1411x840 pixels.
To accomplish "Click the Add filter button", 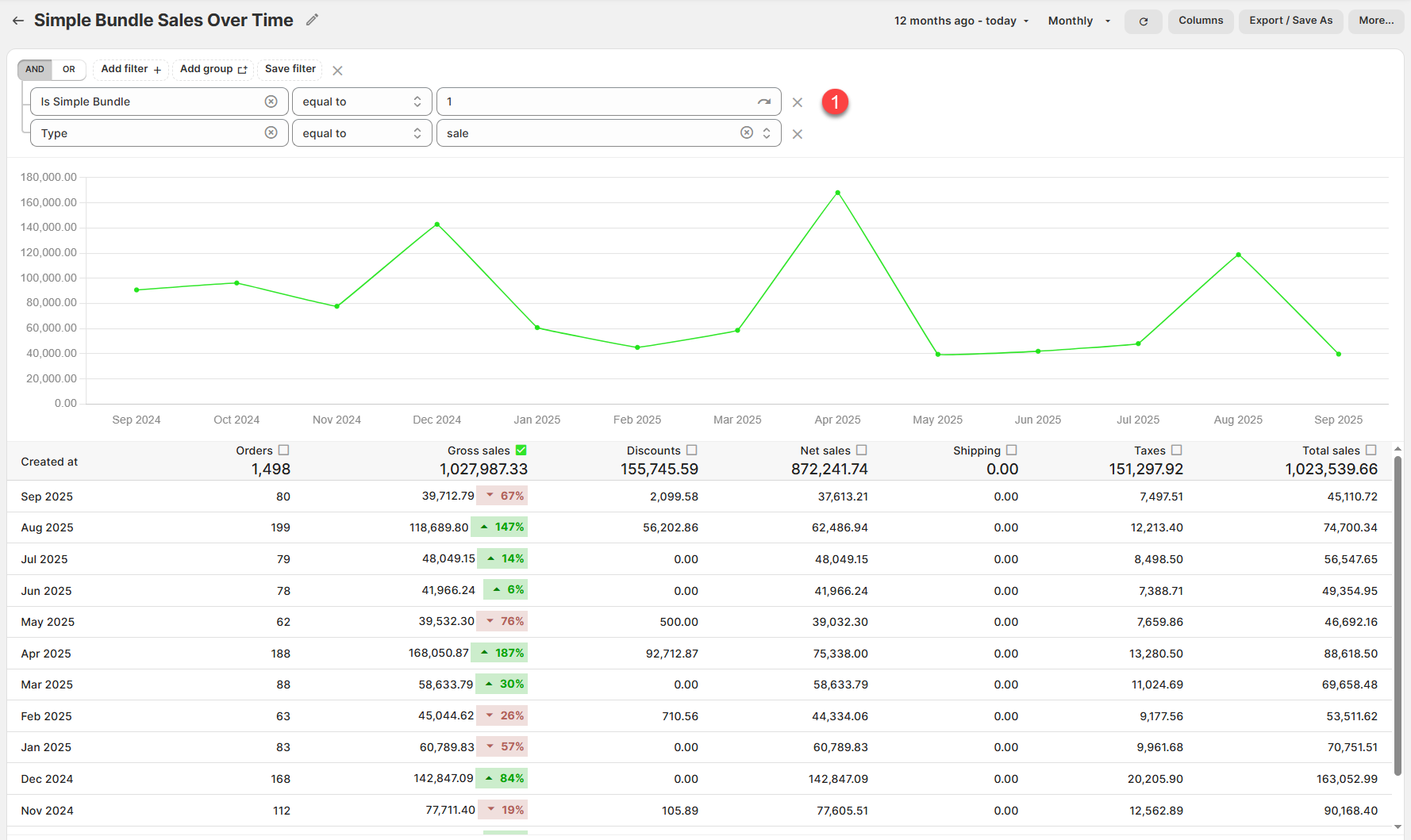I will tap(131, 69).
